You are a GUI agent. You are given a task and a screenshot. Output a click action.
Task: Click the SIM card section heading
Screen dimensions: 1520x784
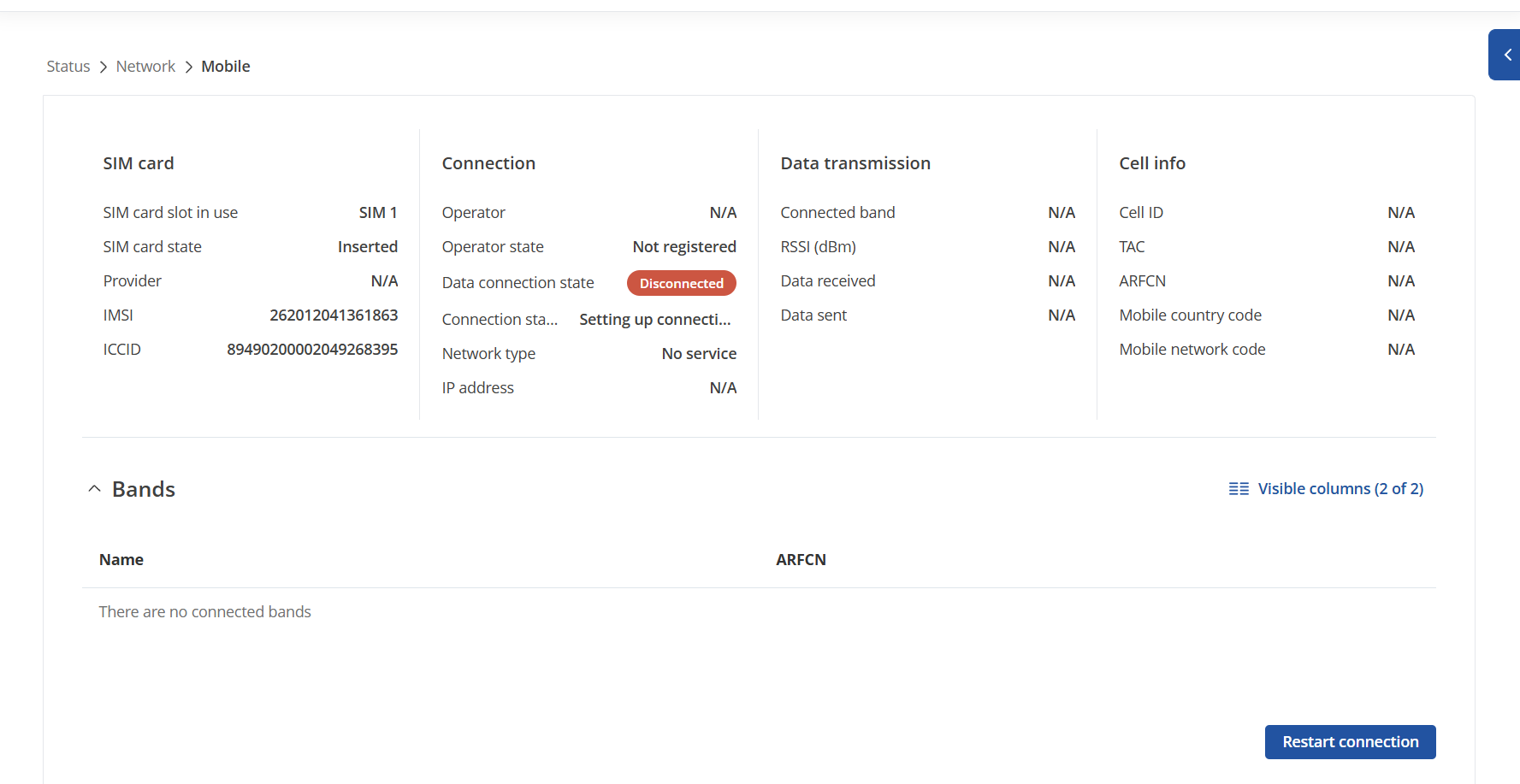[139, 163]
